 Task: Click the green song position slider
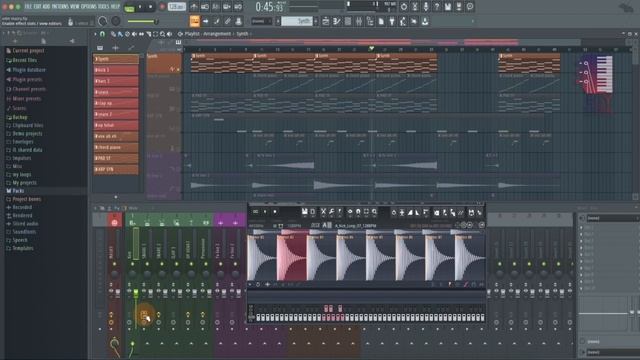click(x=142, y=21)
